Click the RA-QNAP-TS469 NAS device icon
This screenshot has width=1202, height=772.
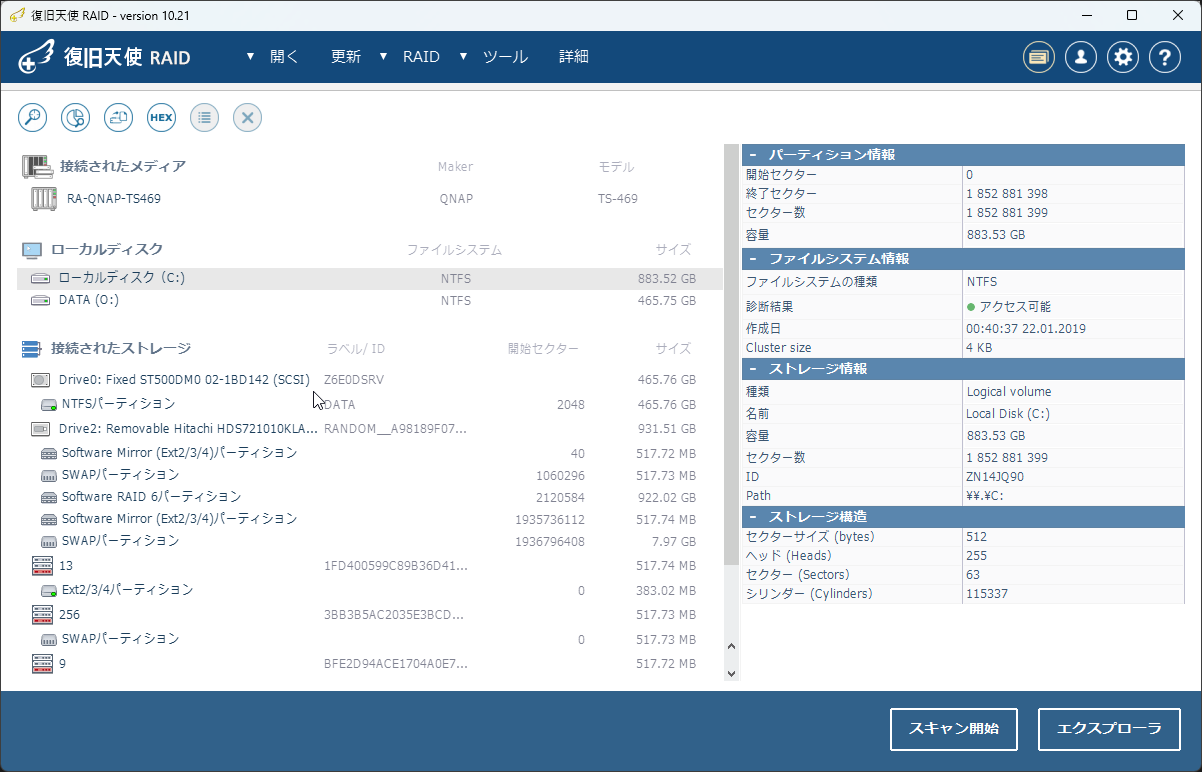[x=44, y=198]
